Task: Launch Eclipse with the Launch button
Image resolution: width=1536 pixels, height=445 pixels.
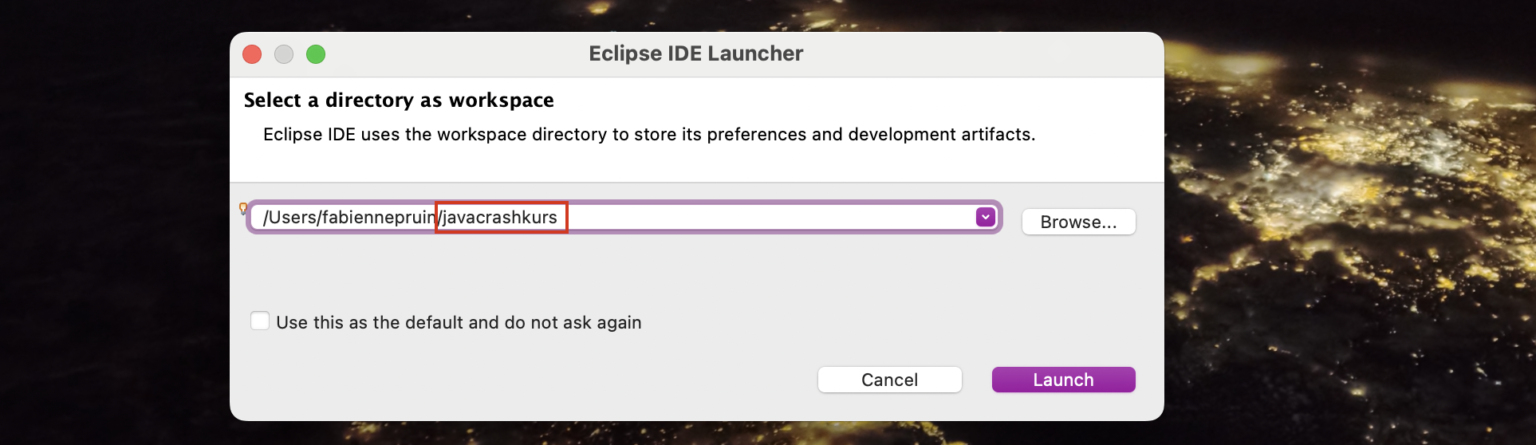Action: pos(1063,380)
